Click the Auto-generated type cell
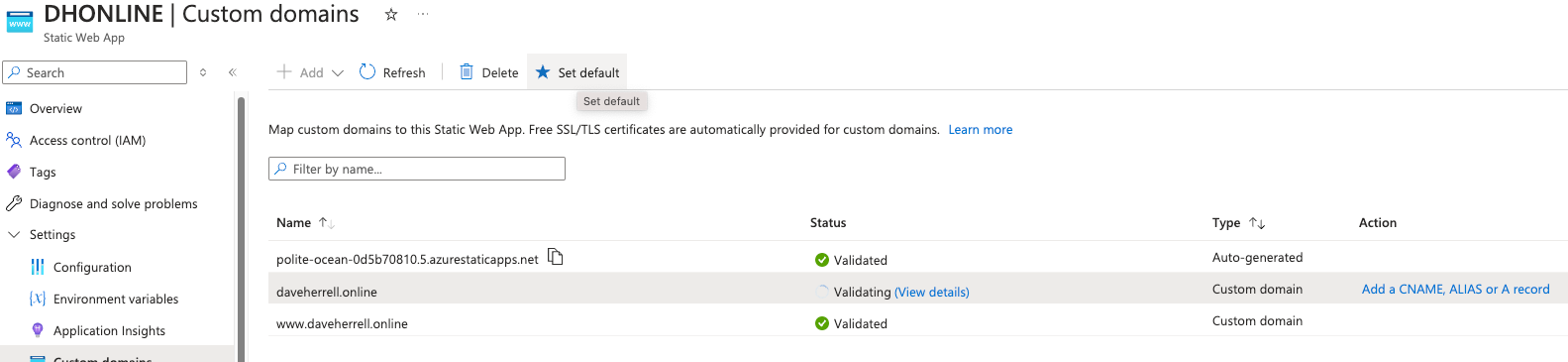The height and width of the screenshot is (362, 1568). pos(1257,257)
